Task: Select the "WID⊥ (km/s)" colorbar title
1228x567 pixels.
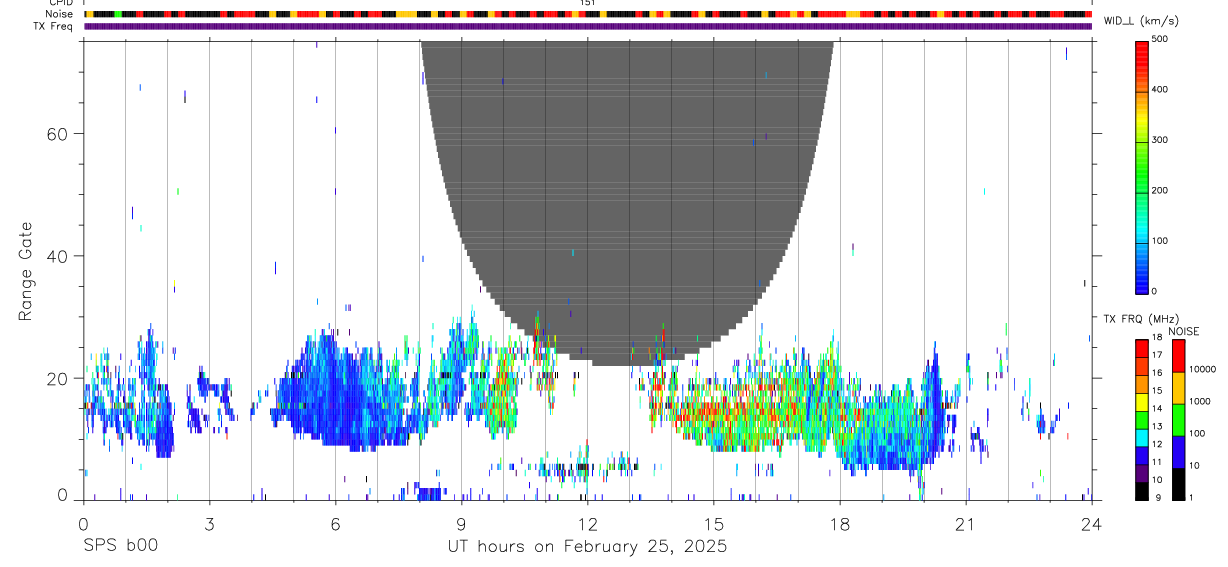Action: [1143, 21]
